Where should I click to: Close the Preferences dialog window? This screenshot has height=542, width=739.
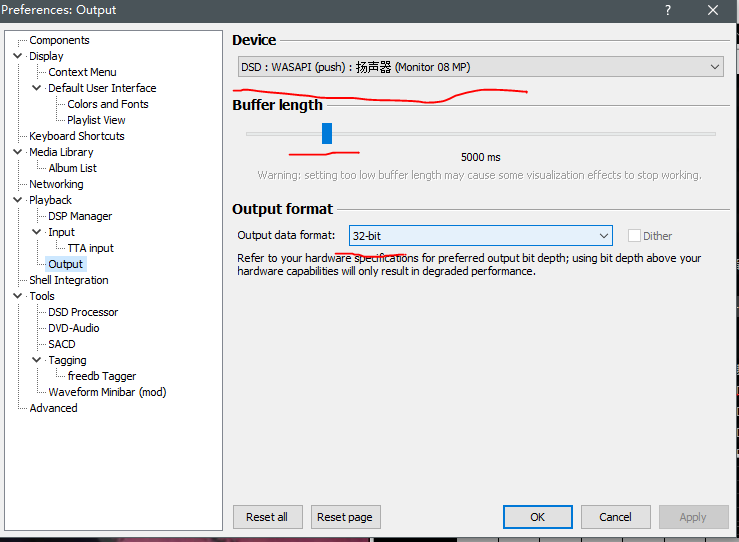pyautogui.click(x=713, y=10)
